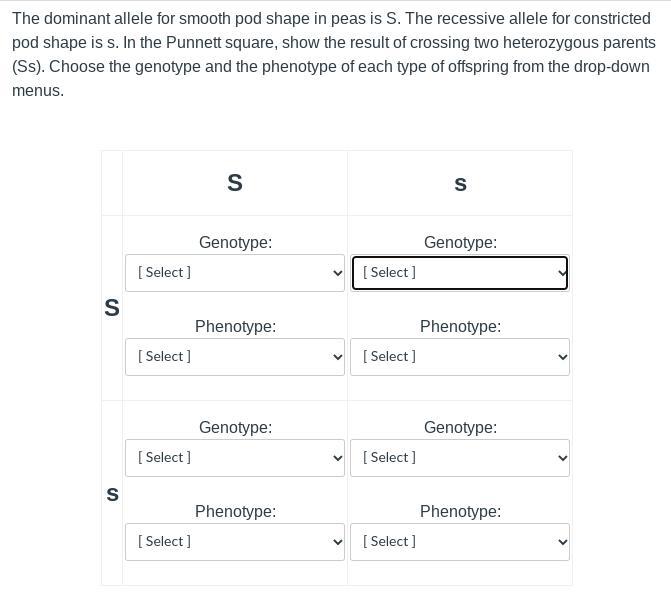Click the Genotype label in the top-right cell

460,242
